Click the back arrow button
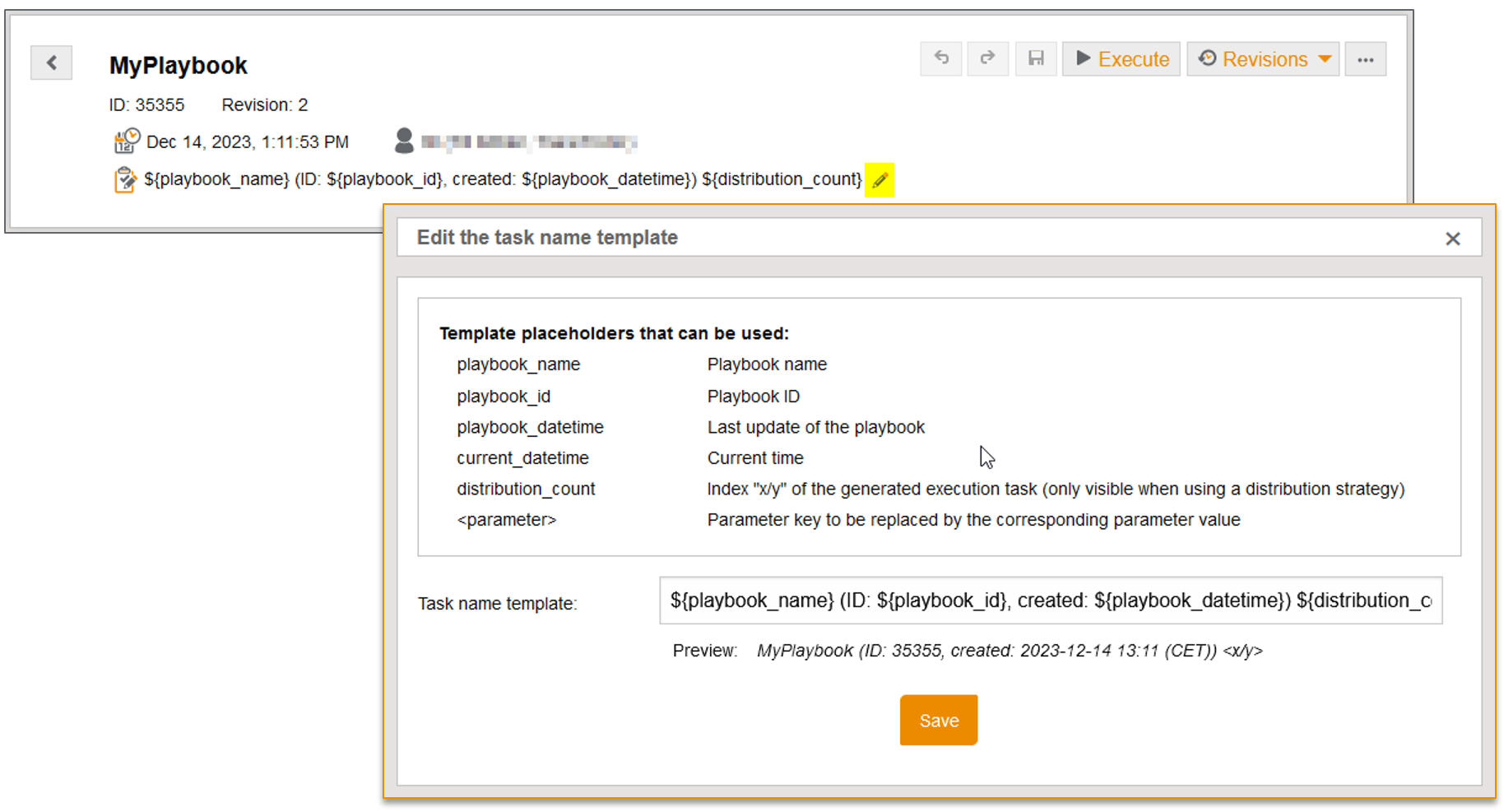Viewport: 1504px width, 812px height. coord(51,63)
